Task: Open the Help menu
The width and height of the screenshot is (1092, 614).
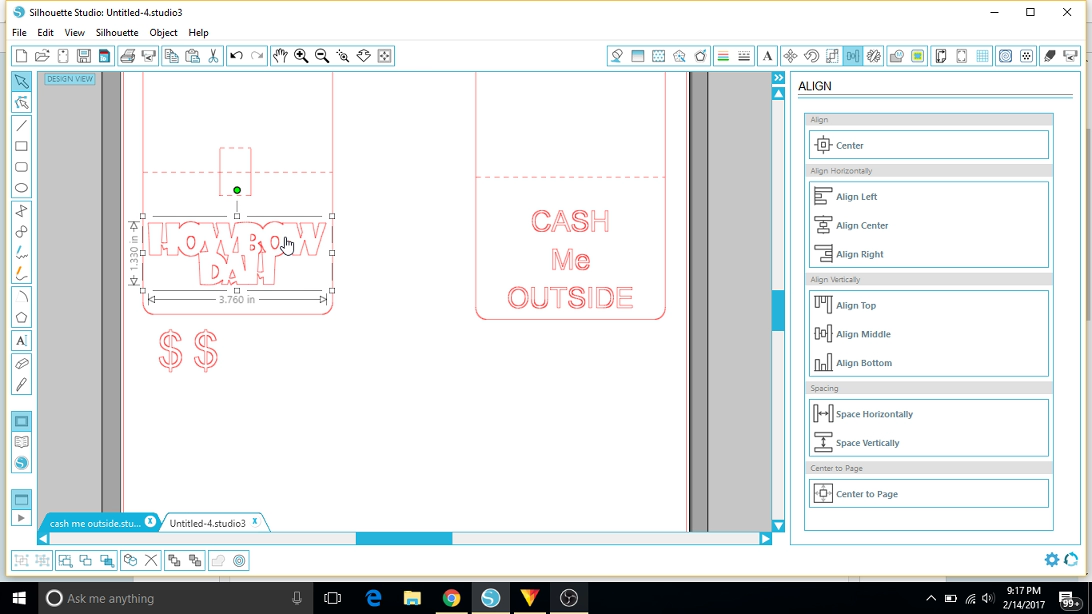Action: pyautogui.click(x=198, y=33)
